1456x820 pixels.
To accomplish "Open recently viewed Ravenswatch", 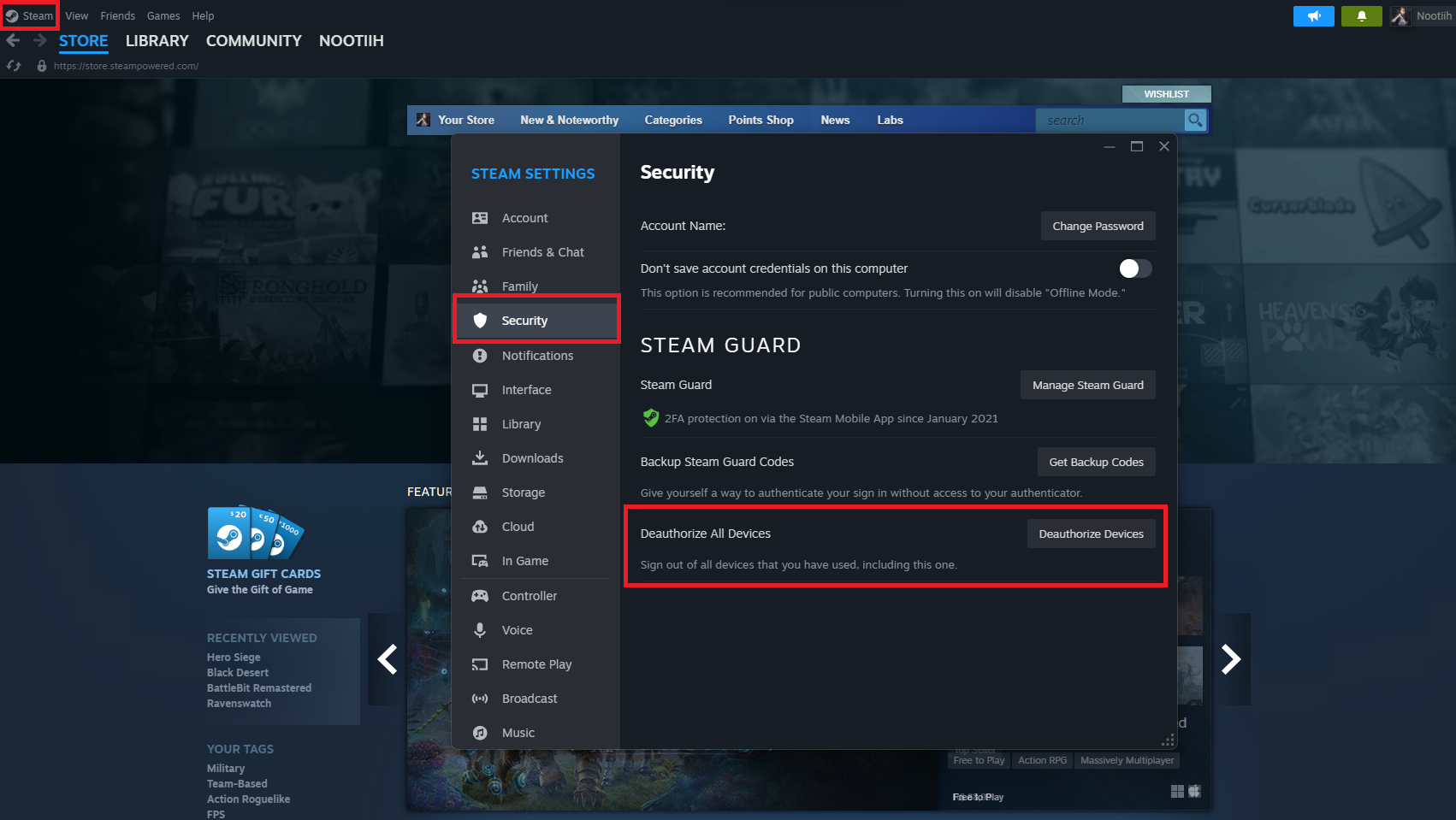I will pos(240,704).
